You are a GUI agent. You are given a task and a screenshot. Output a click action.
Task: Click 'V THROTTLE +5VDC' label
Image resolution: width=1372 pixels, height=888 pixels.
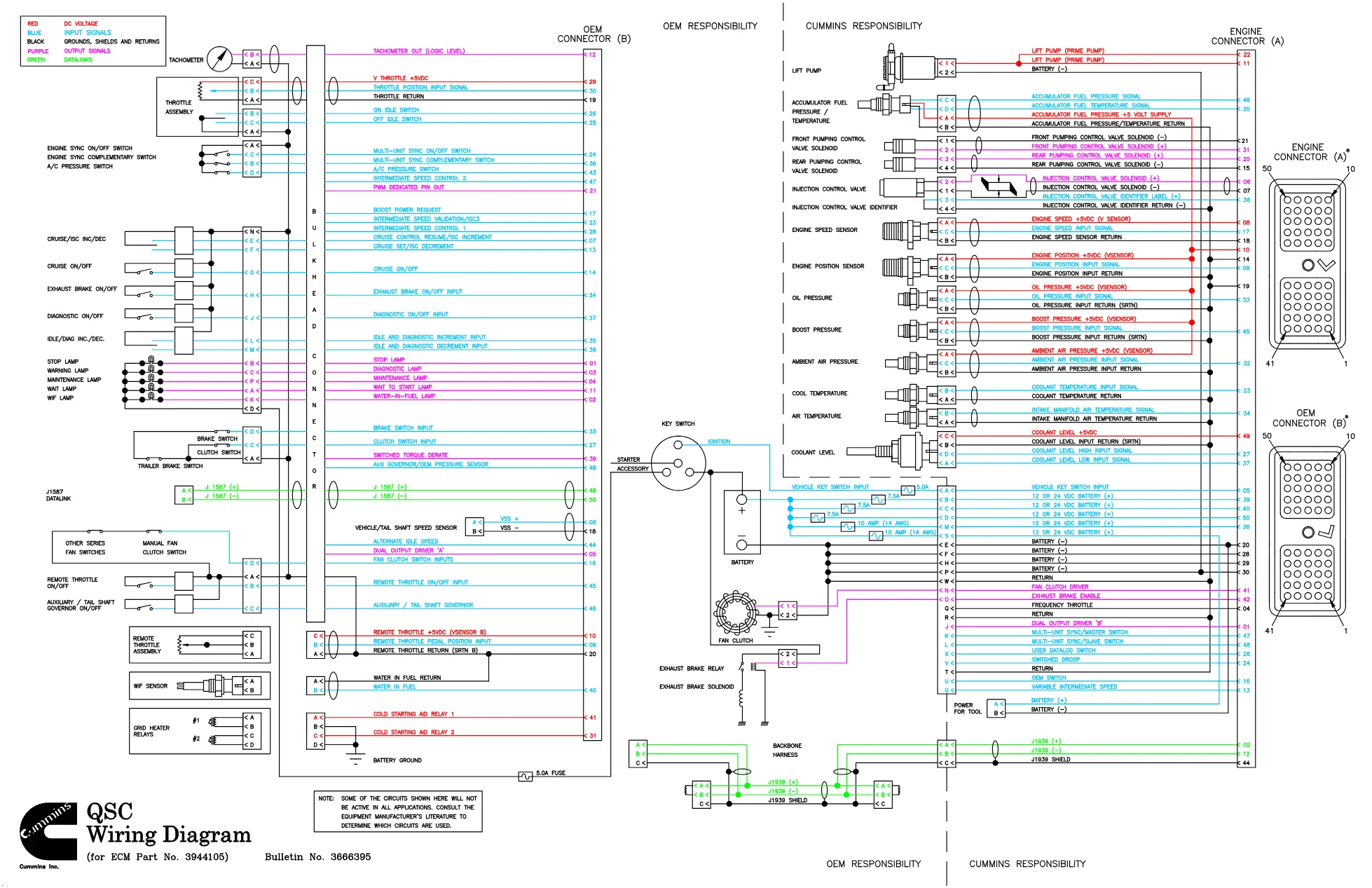[x=400, y=78]
